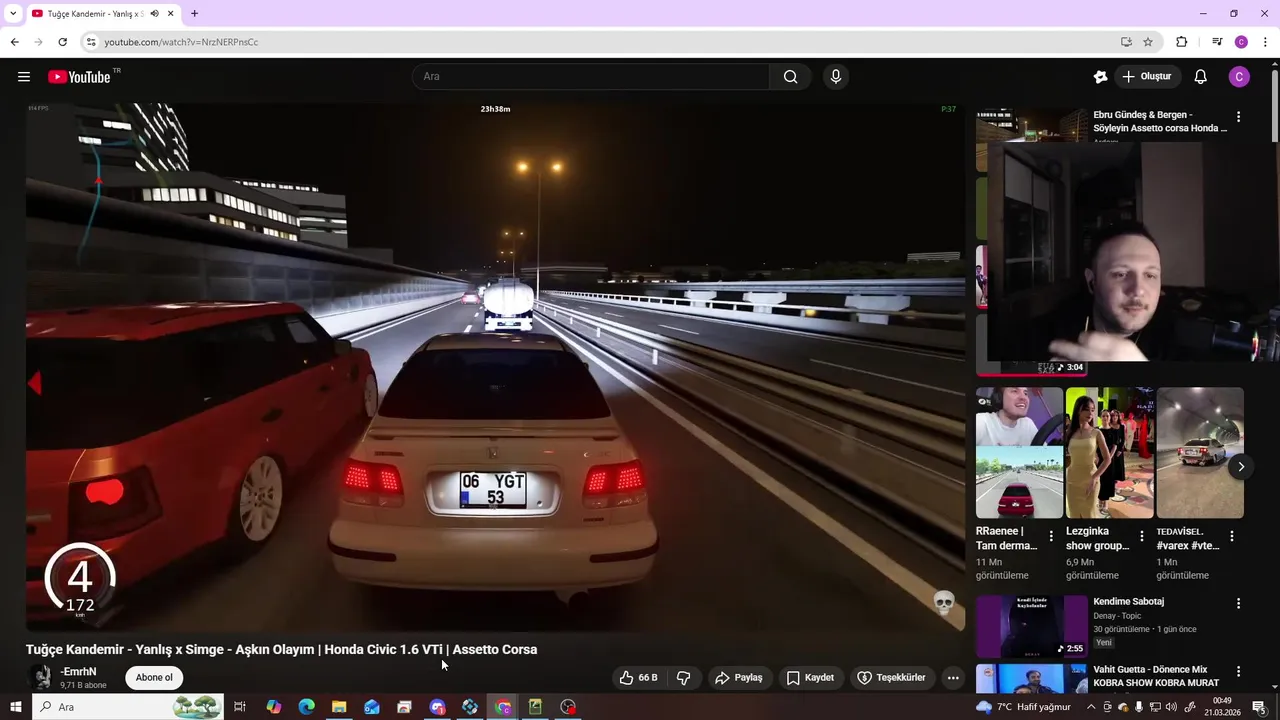Image resolution: width=1280 pixels, height=720 pixels.
Task: Open Chrome three-dot menu
Action: 1265,42
